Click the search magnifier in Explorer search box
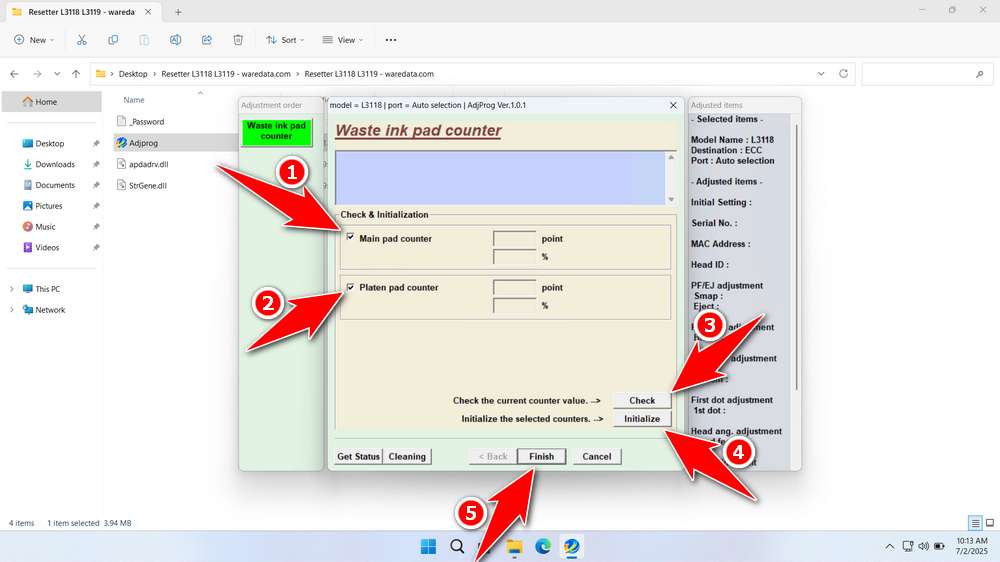Image resolution: width=1000 pixels, height=562 pixels. 980,74
